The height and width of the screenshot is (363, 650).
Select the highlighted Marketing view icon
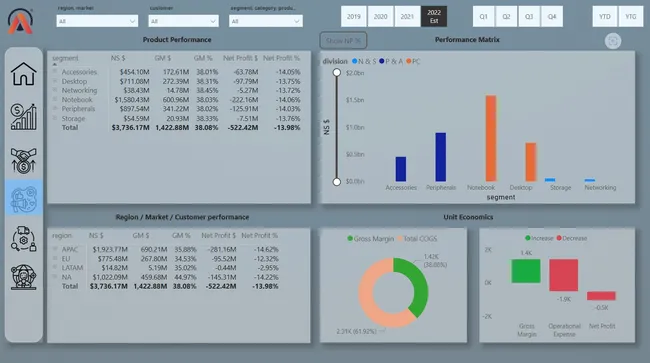(24, 198)
